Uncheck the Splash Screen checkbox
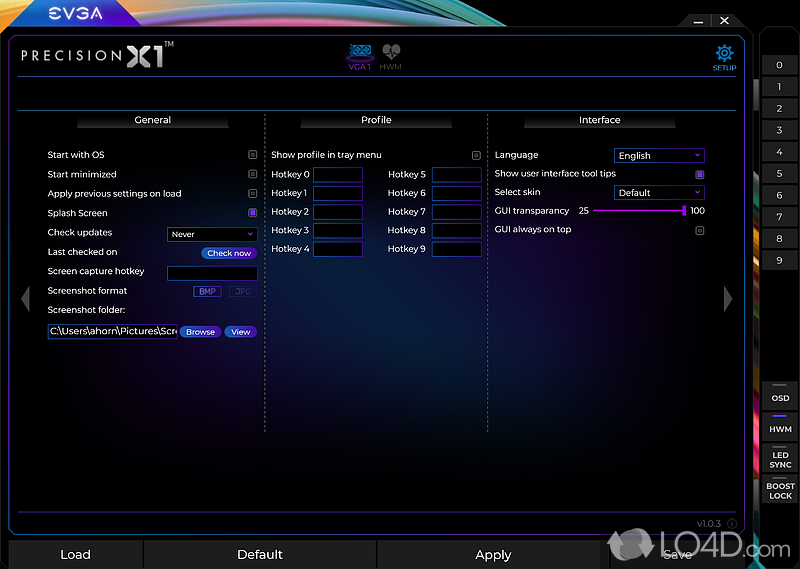The width and height of the screenshot is (800, 569). pyautogui.click(x=253, y=213)
